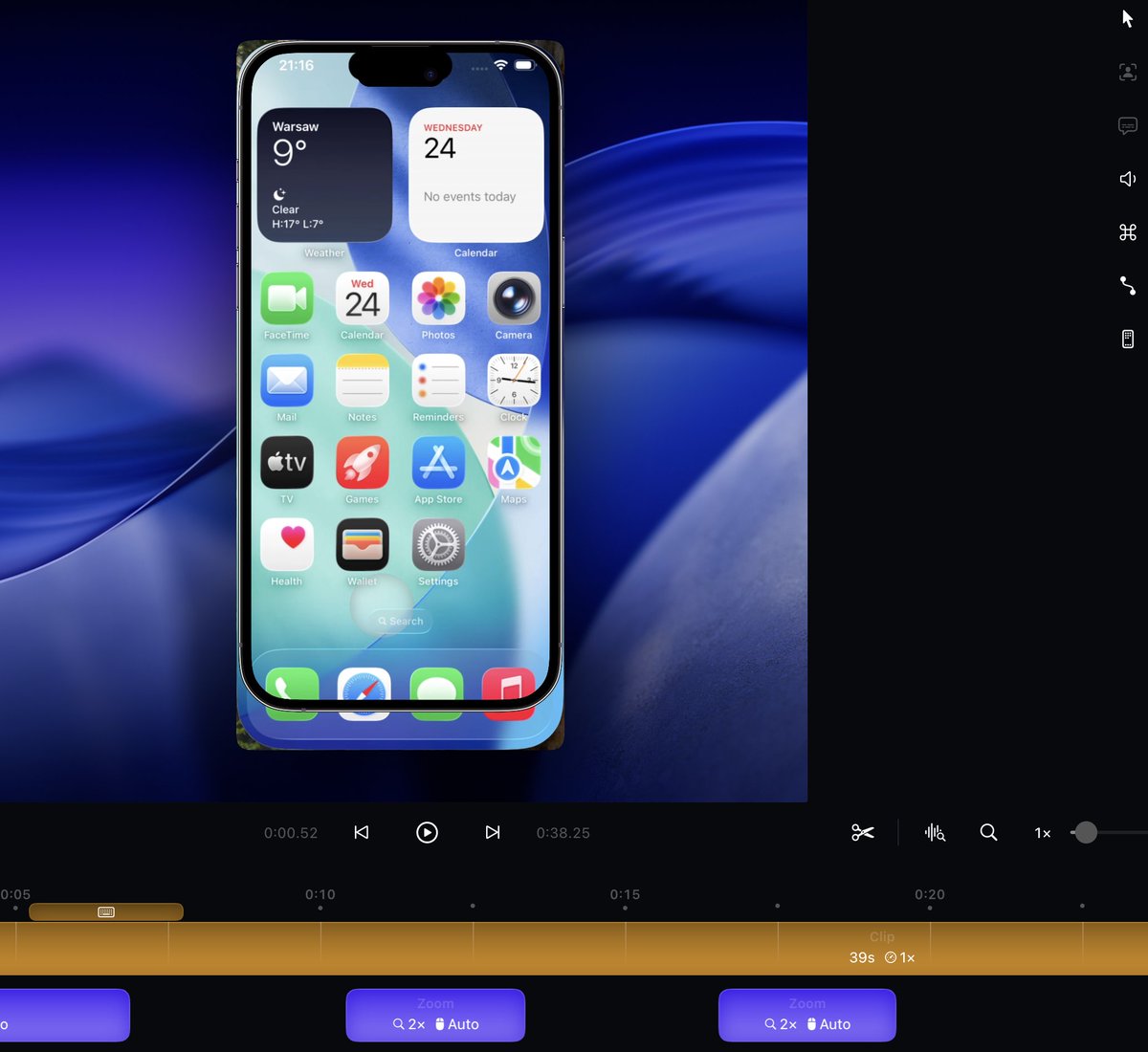1148x1052 pixels.
Task: Click the Search pill on iPhone screen
Action: tap(401, 622)
